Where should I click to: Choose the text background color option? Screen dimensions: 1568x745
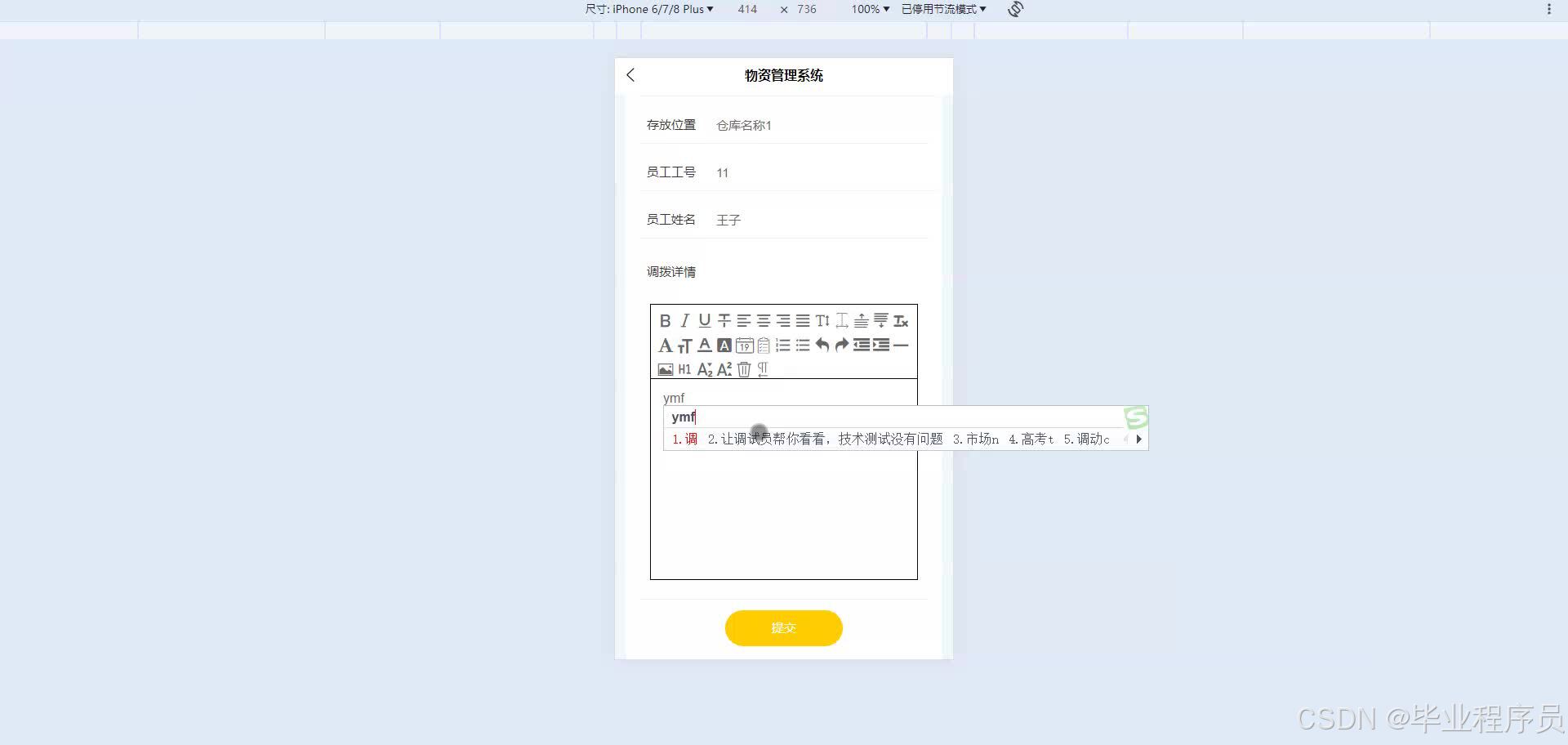[x=724, y=346]
